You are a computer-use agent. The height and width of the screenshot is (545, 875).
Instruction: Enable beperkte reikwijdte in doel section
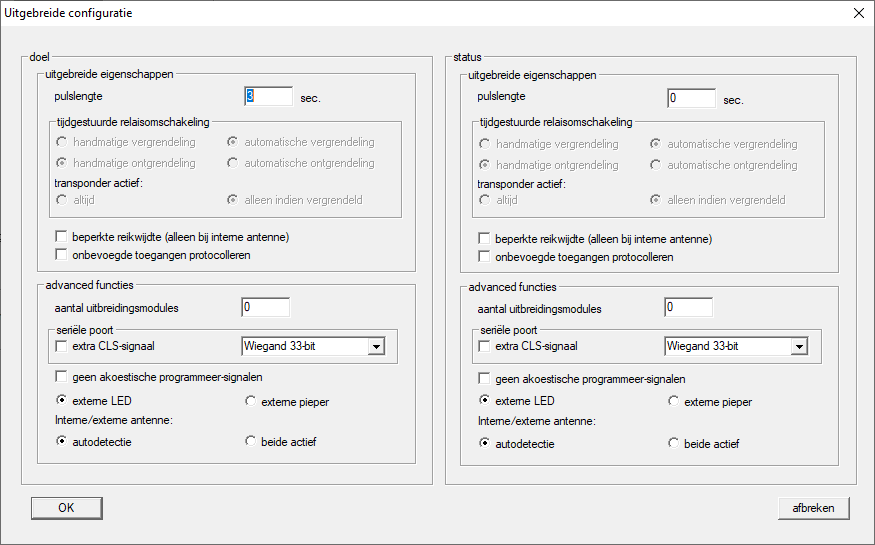click(63, 238)
